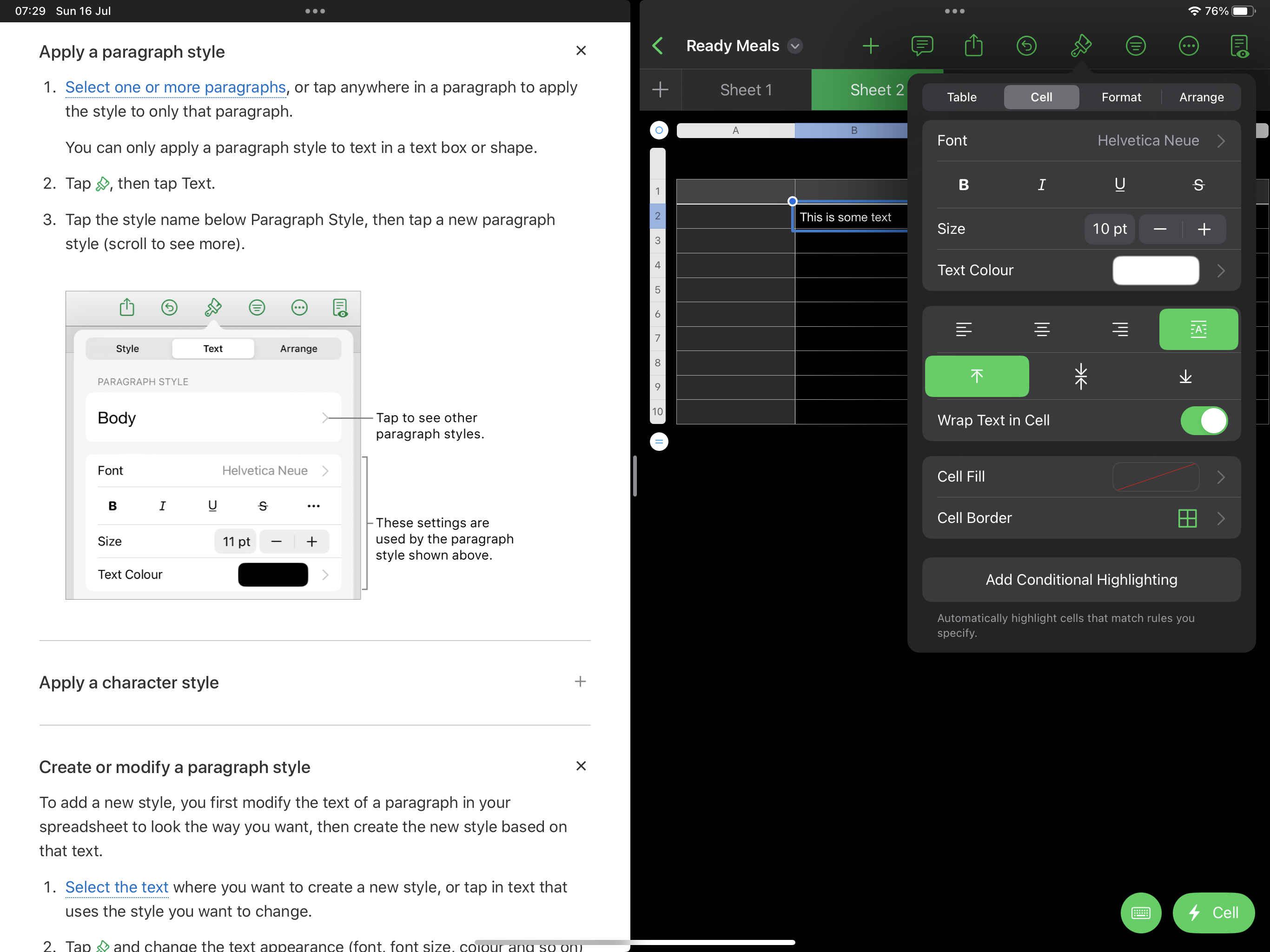Tap the white Text Colour swatch
Screen dimensions: 1270x952
pyautogui.click(x=1155, y=271)
